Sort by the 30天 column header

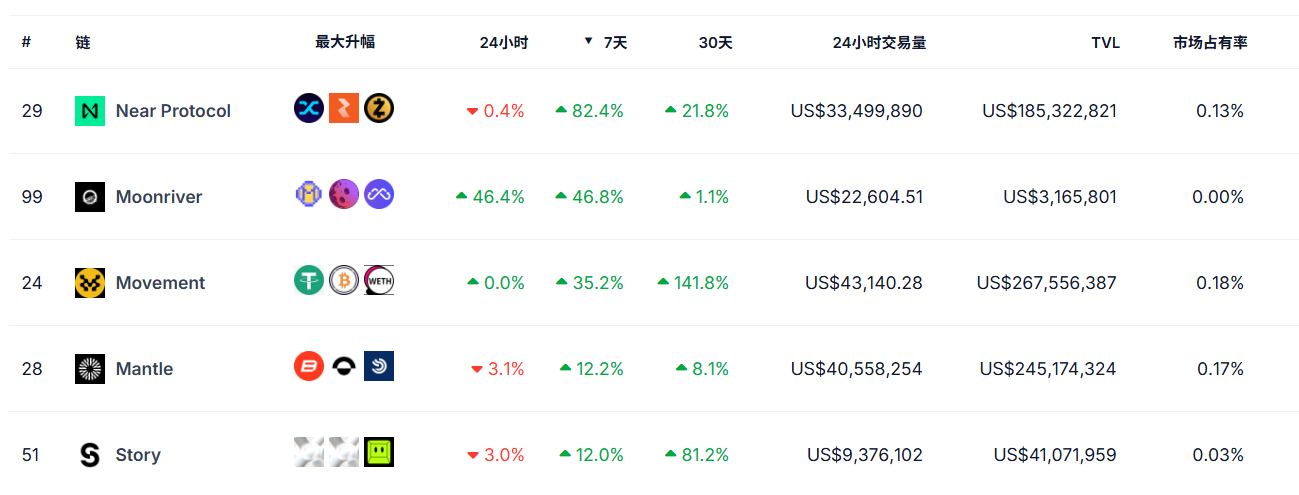(x=715, y=43)
